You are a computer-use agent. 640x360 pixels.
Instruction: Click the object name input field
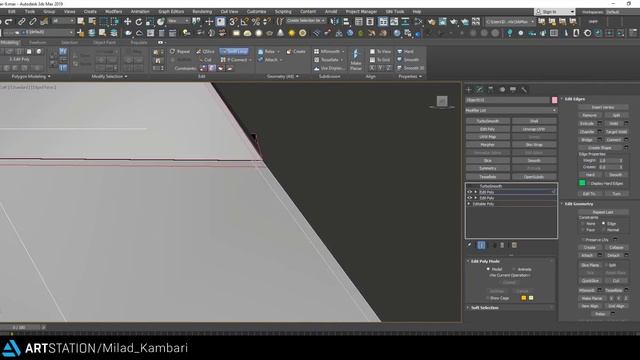[x=507, y=100]
